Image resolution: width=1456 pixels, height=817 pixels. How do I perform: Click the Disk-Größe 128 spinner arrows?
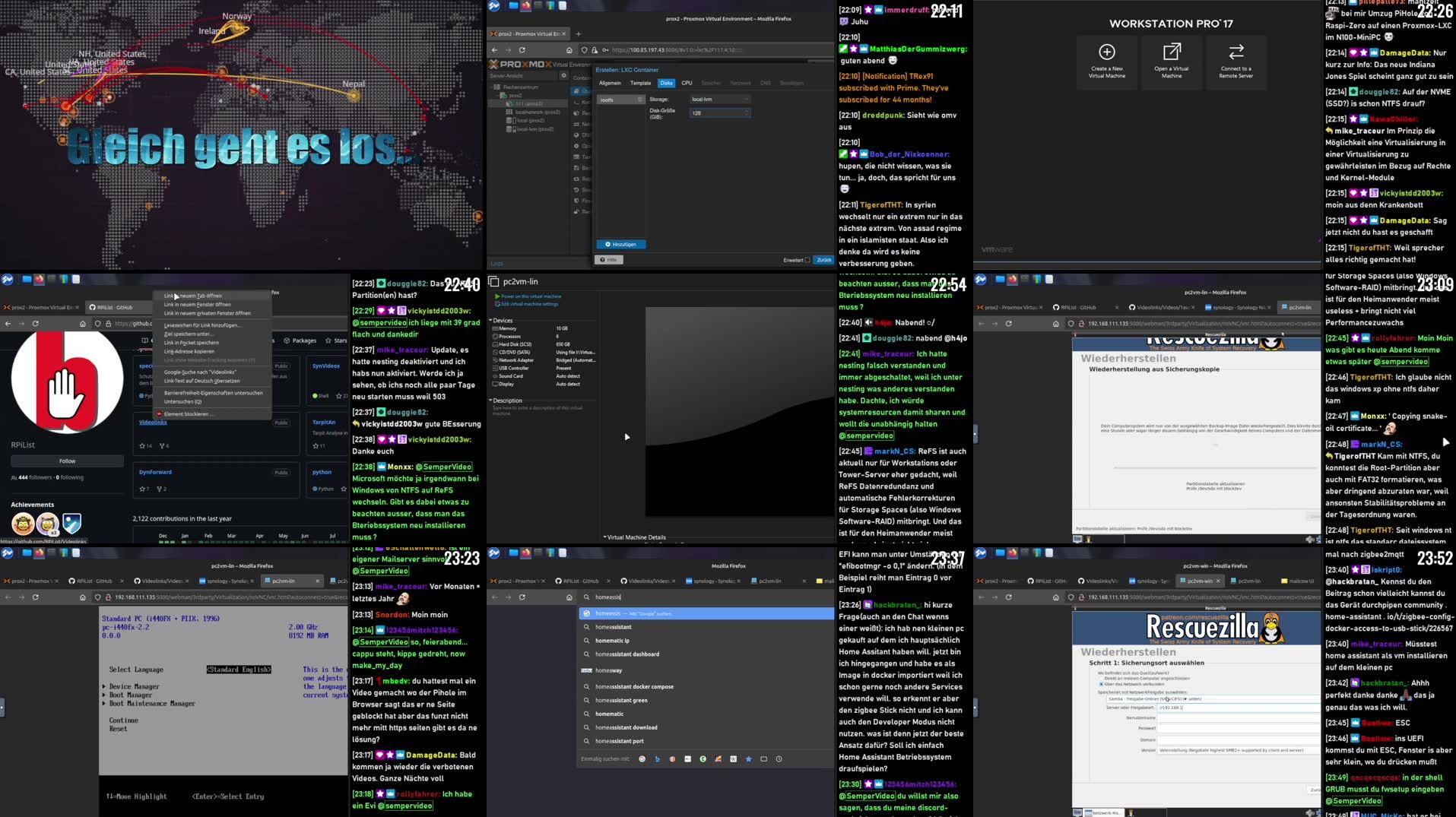[x=747, y=112]
